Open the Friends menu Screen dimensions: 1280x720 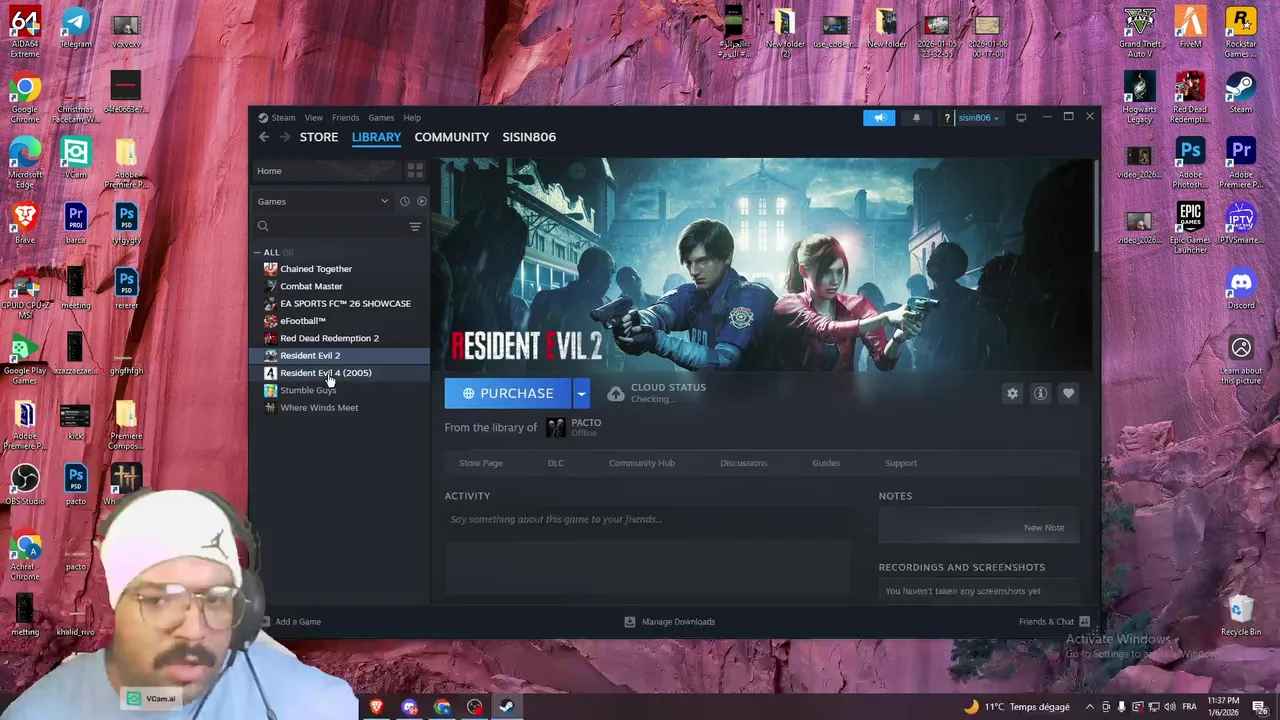(345, 118)
